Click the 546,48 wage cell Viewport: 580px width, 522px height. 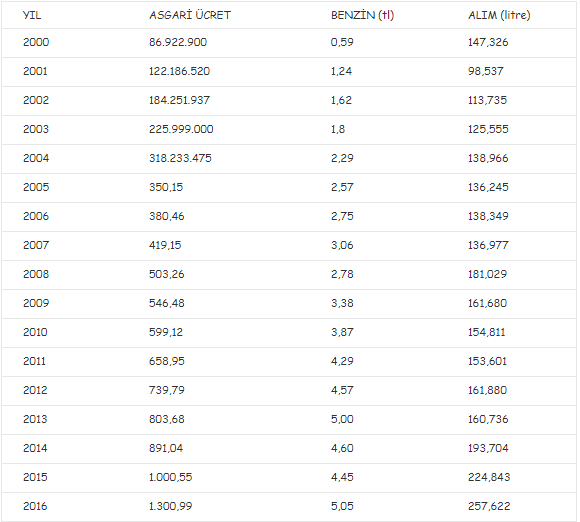click(167, 303)
